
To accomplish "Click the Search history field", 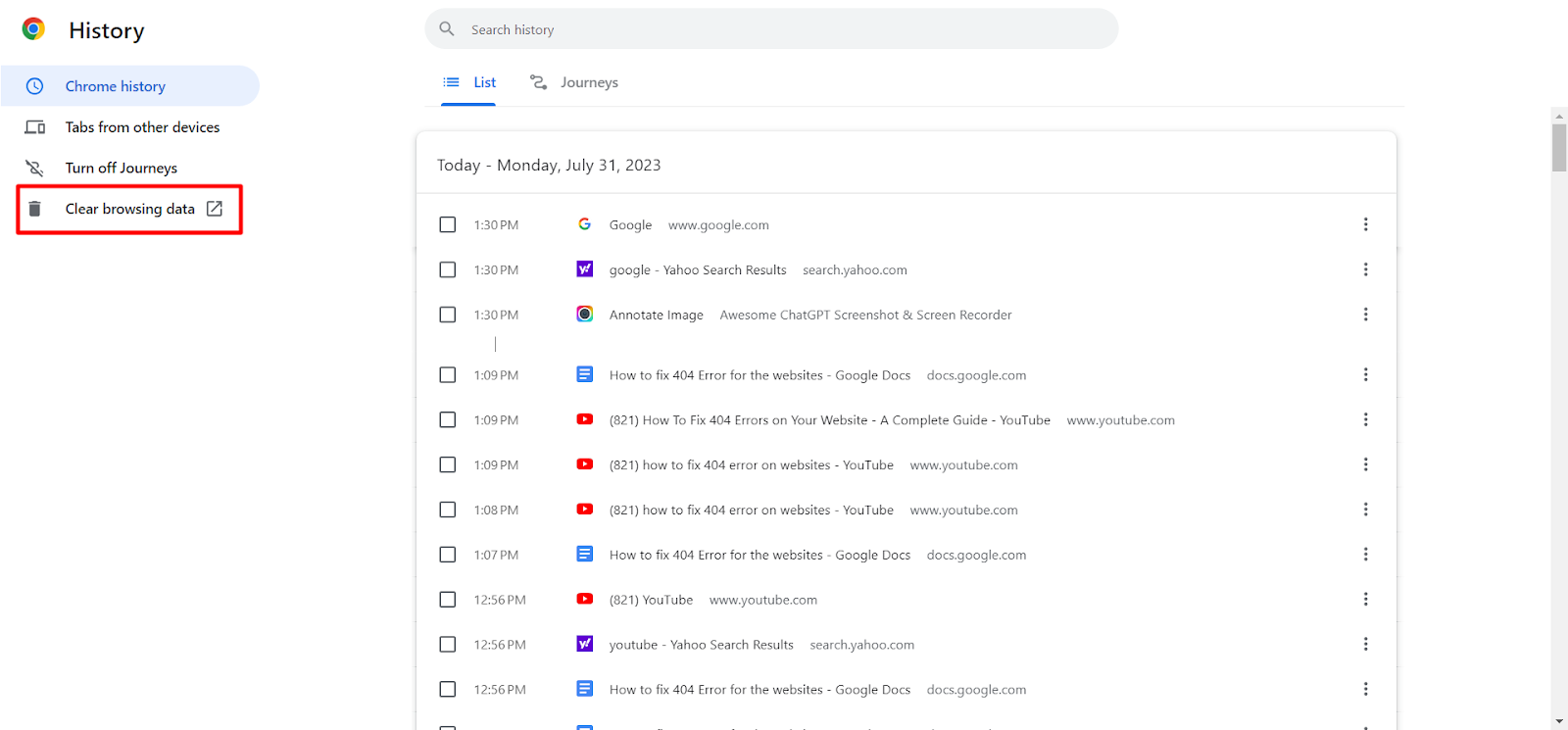I will (771, 29).
